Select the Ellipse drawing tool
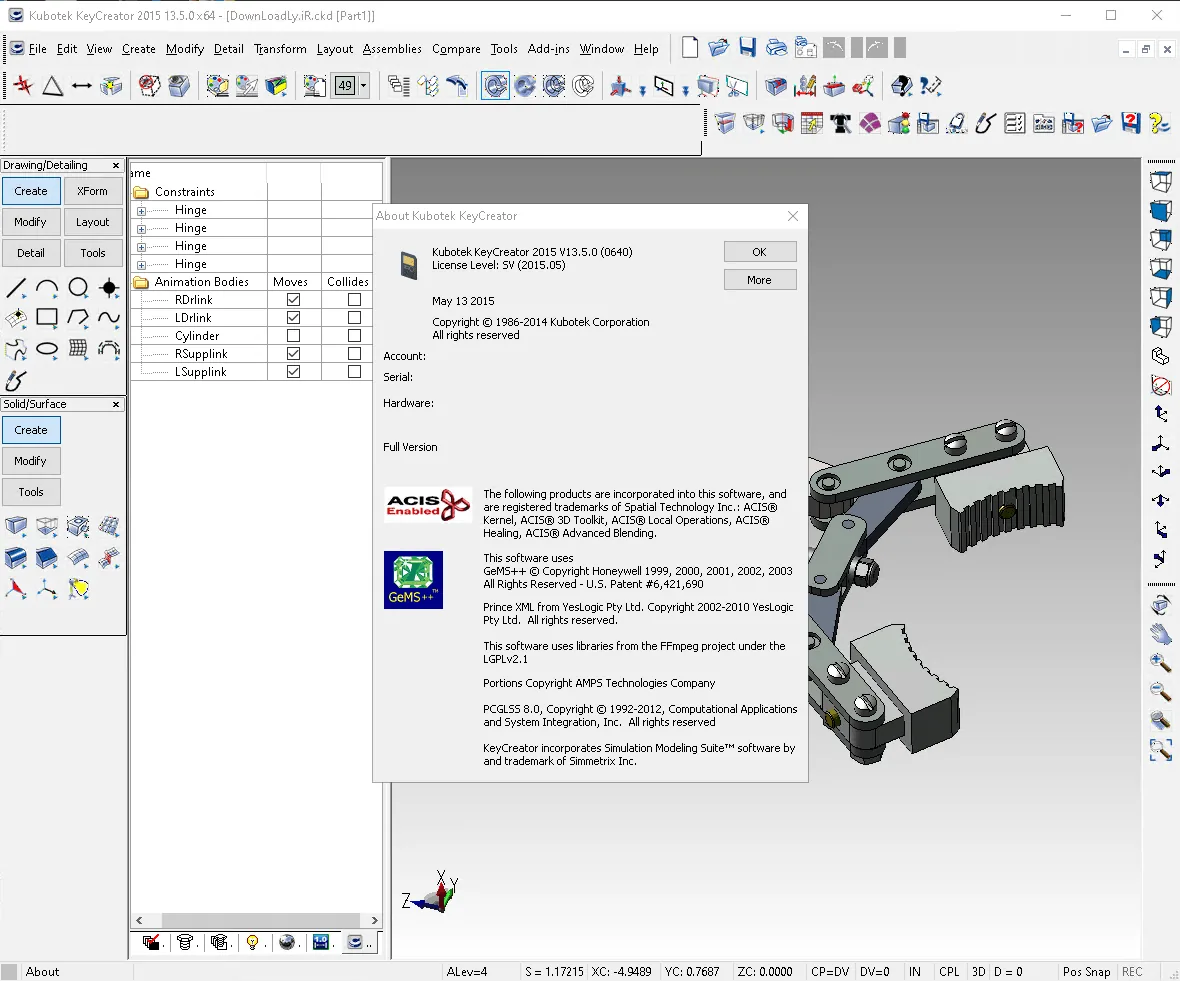The image size is (1180, 981). 47,348
